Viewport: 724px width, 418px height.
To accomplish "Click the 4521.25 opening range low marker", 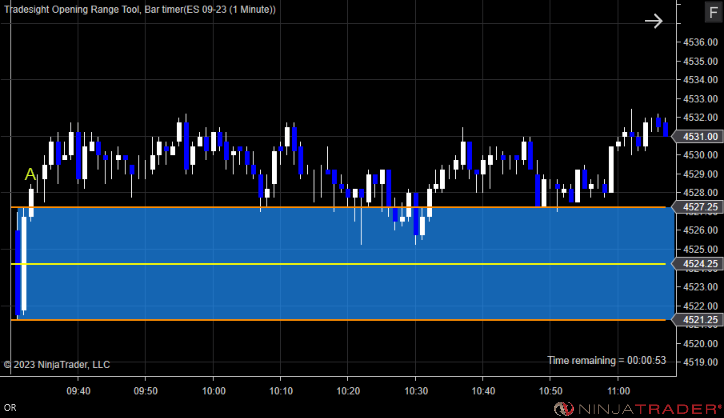I will pos(697,320).
